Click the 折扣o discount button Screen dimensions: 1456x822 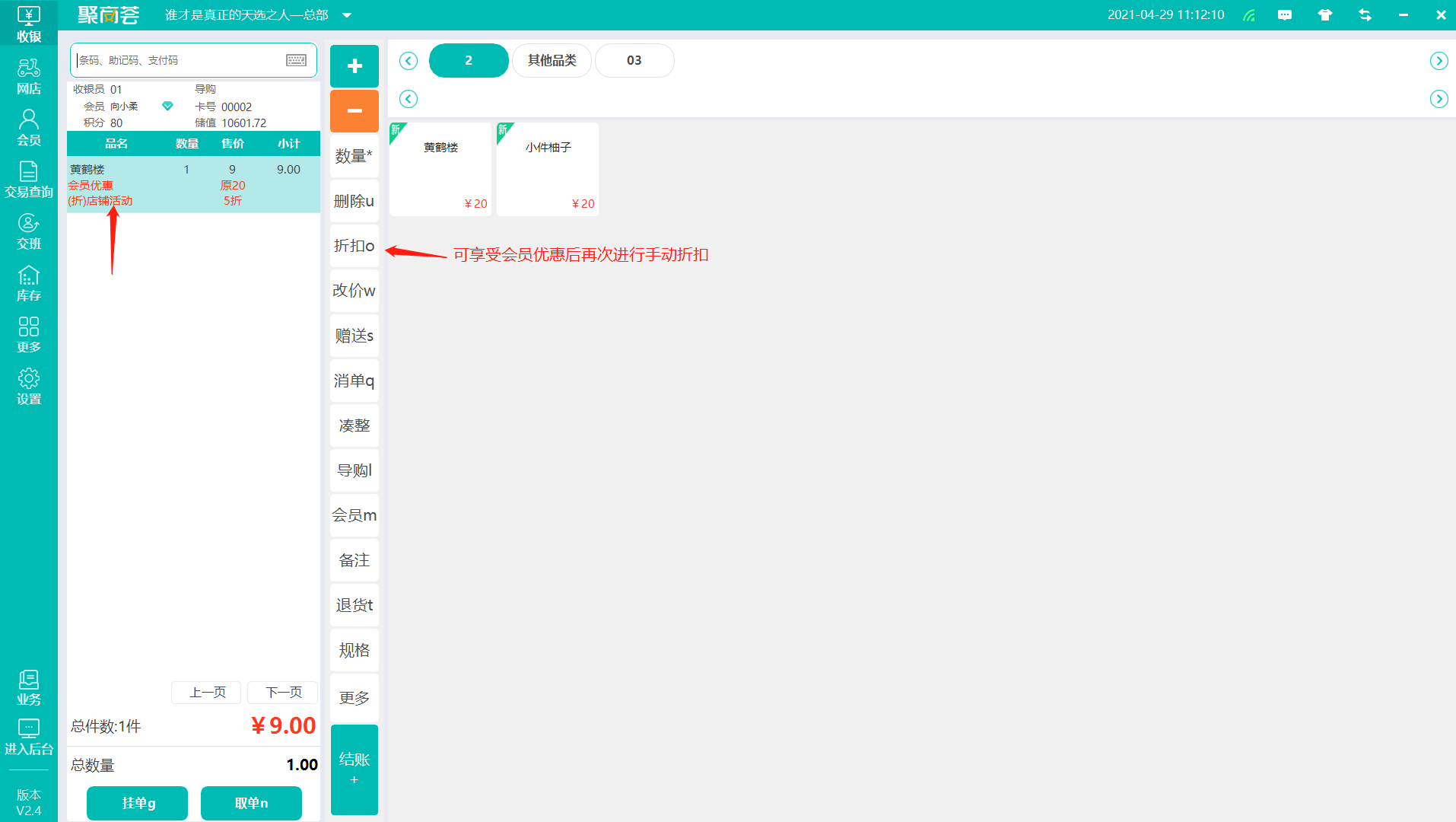coord(354,246)
